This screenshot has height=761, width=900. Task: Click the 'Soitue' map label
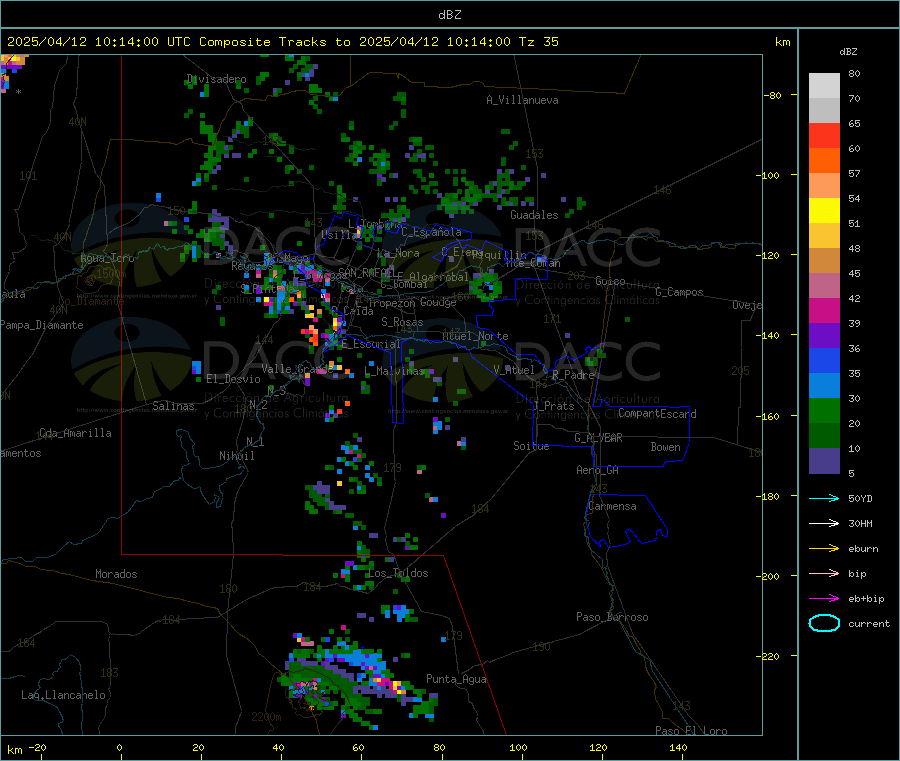(531, 445)
